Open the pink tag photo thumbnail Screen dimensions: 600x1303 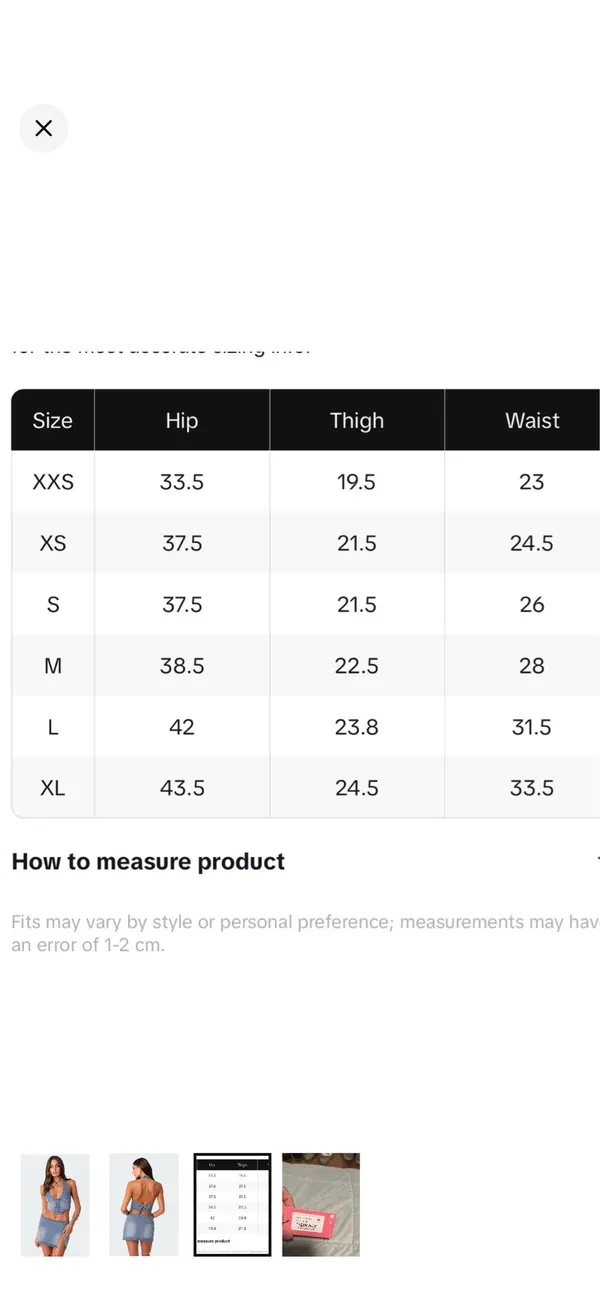[x=321, y=1205]
